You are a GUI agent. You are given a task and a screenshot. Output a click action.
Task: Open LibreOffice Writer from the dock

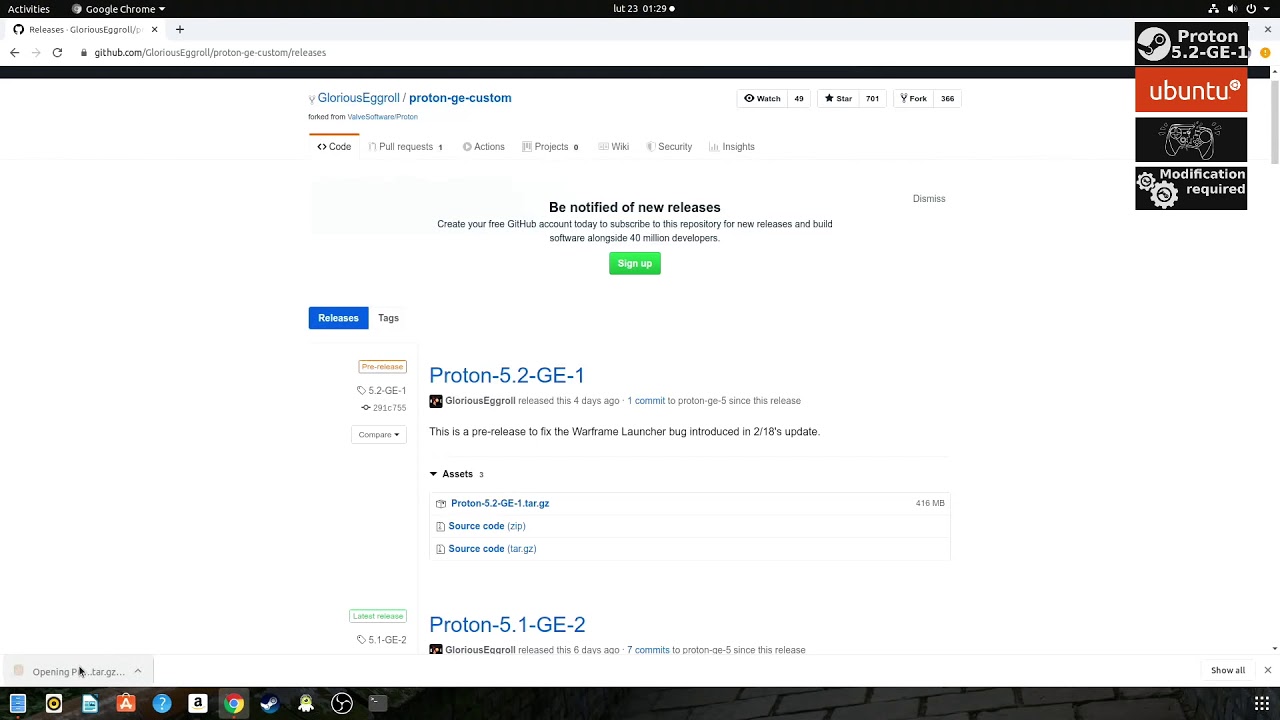coord(90,704)
